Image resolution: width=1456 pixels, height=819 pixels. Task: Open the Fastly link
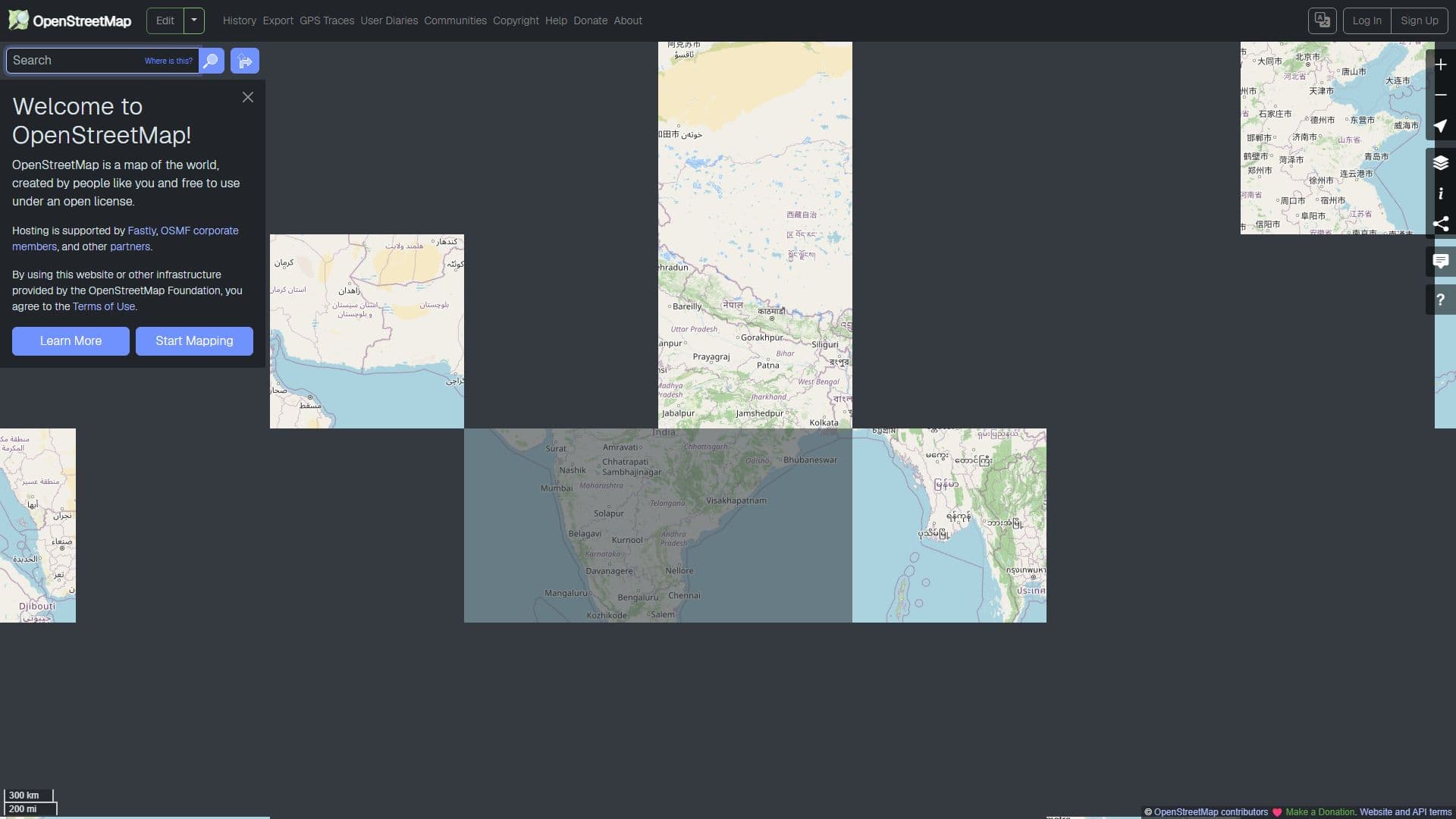[142, 231]
